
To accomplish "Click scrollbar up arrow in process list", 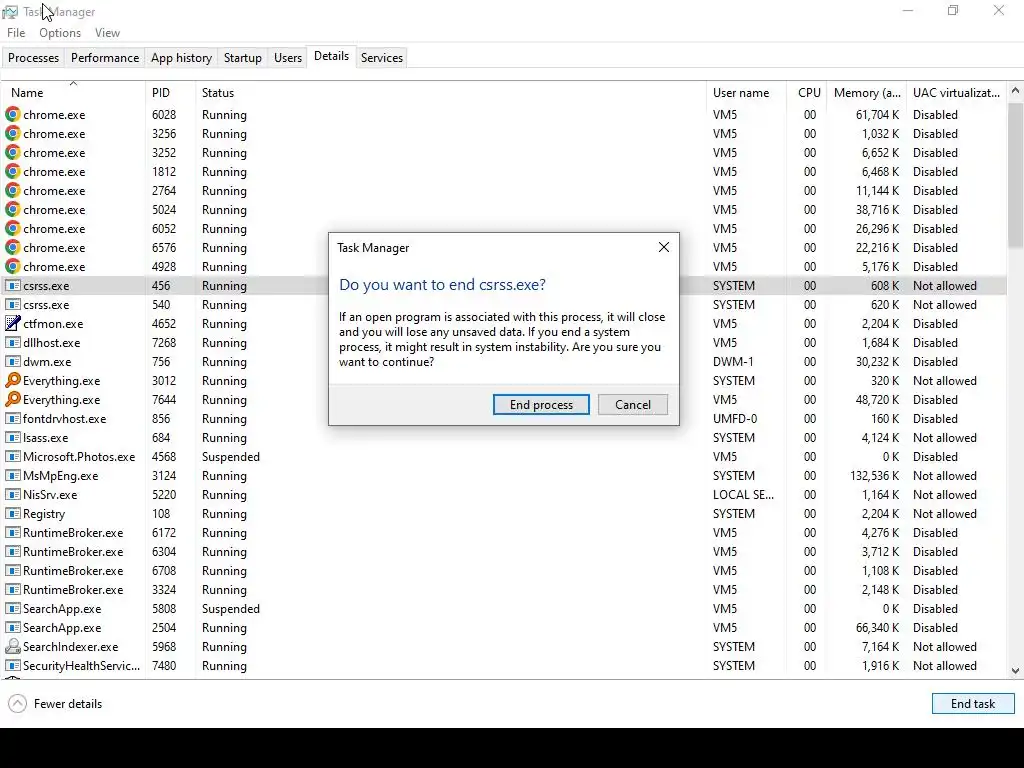I will [1015, 91].
